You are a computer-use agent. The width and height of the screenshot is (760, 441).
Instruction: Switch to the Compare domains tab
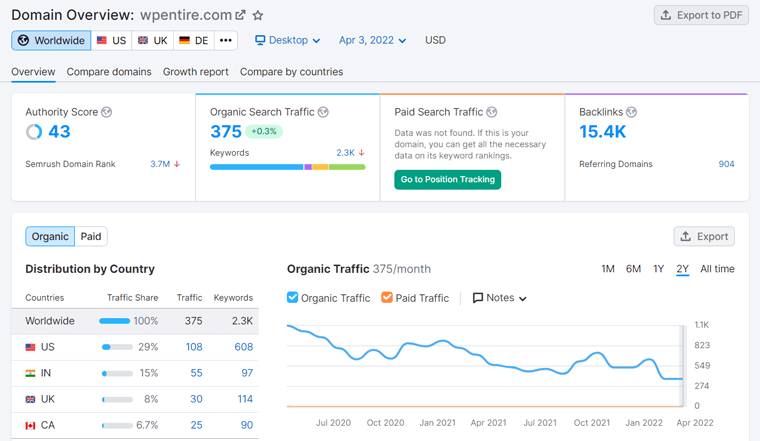109,72
